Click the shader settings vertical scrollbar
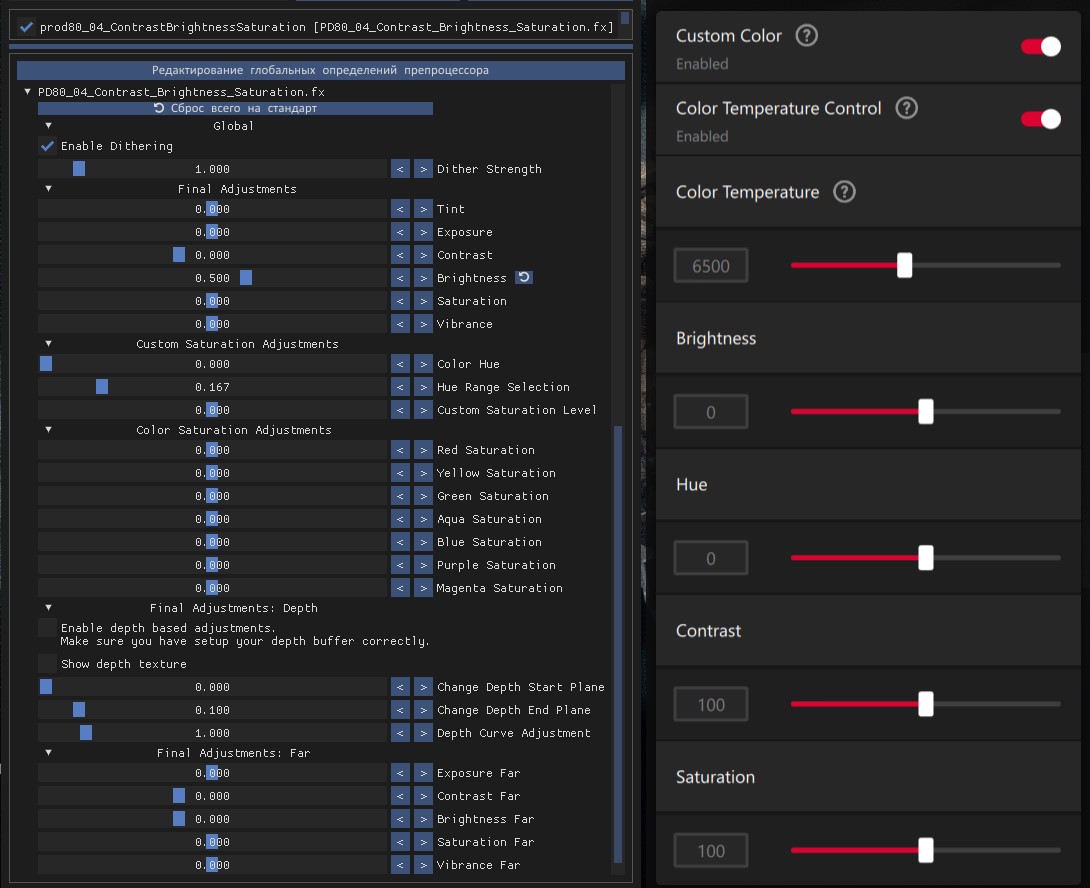Screen dimensions: 1090x888 pyautogui.click(x=618, y=643)
